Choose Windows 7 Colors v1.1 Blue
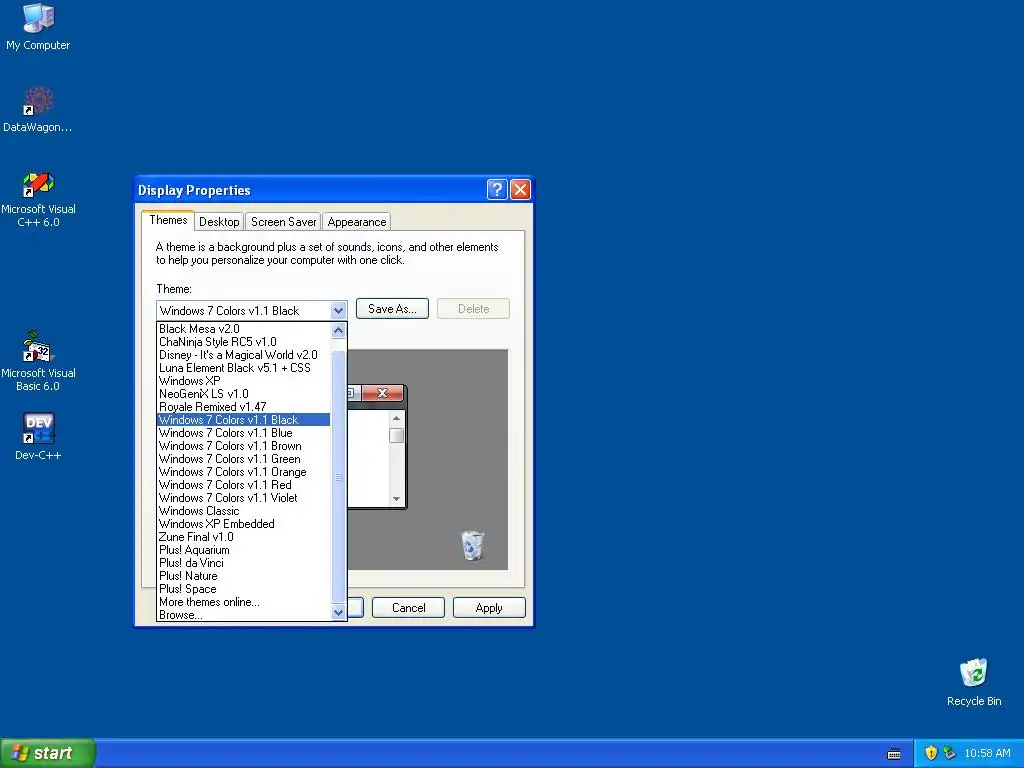This screenshot has height=768, width=1024. (x=244, y=433)
